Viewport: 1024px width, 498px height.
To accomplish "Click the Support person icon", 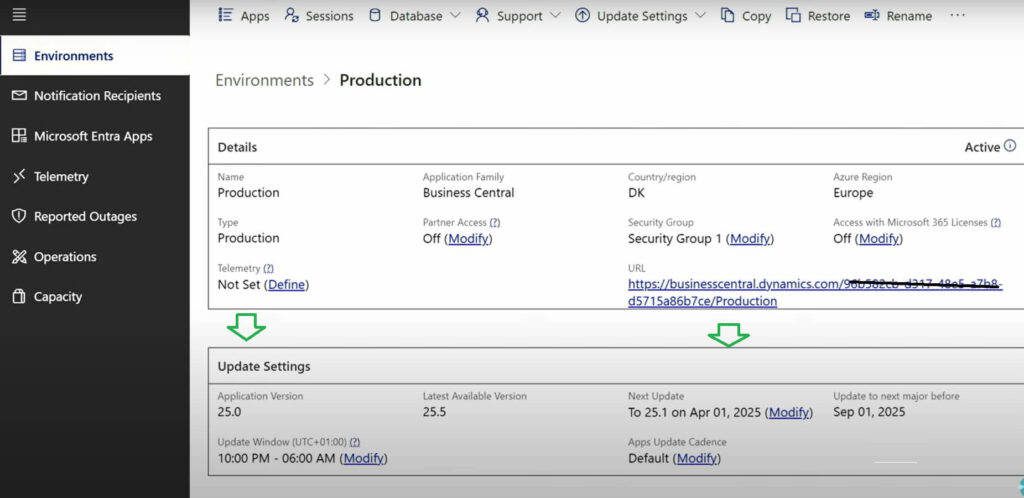I will coord(483,16).
